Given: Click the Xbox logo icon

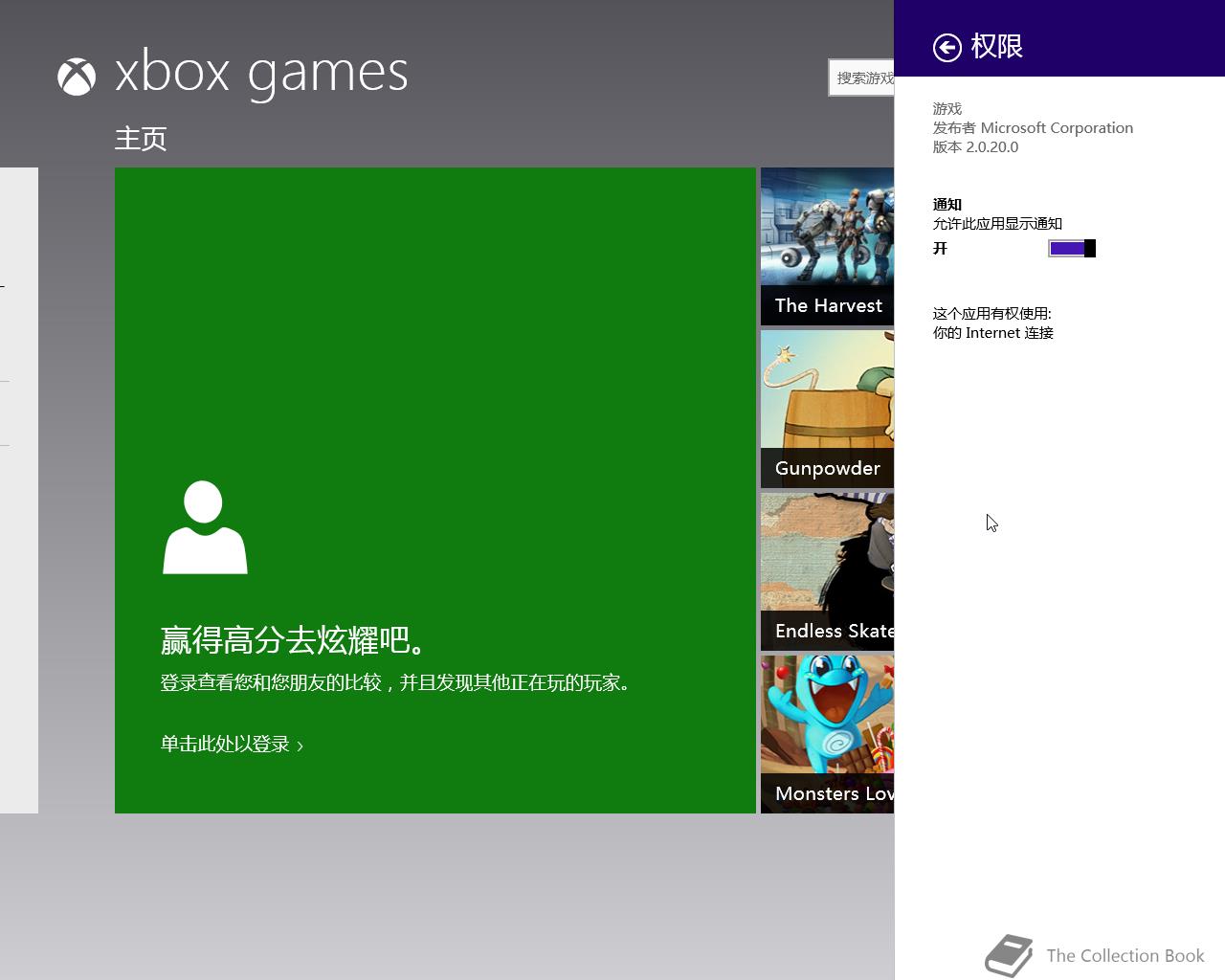Looking at the screenshot, I should 77,77.
